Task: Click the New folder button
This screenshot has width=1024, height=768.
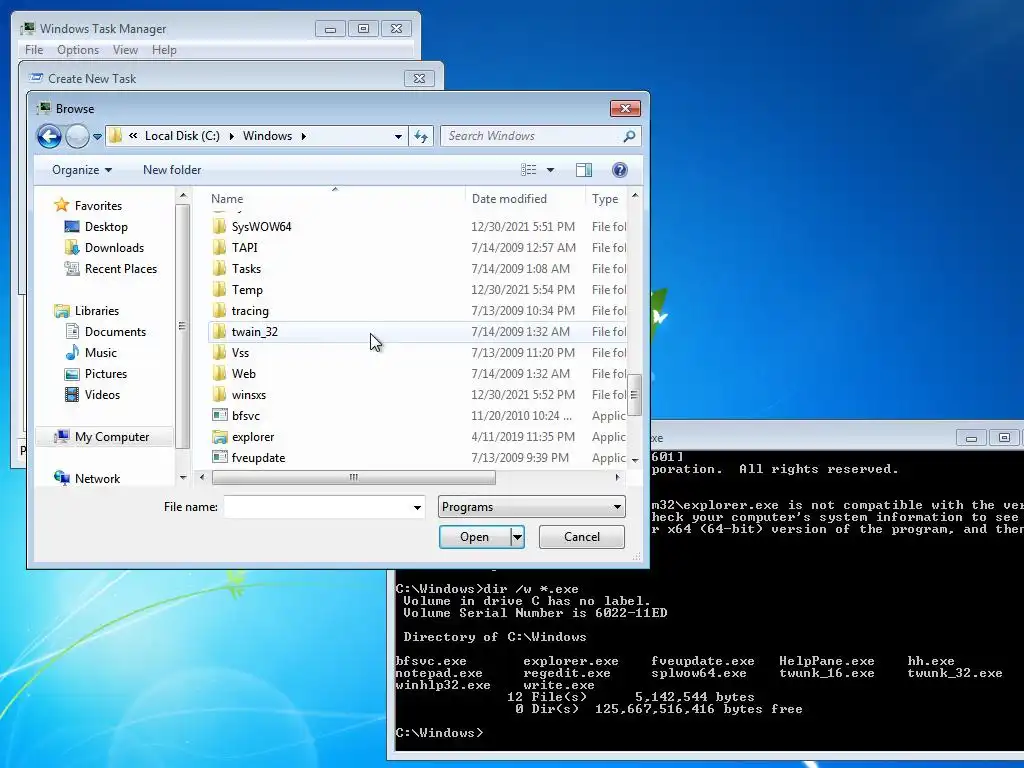Action: click(172, 170)
